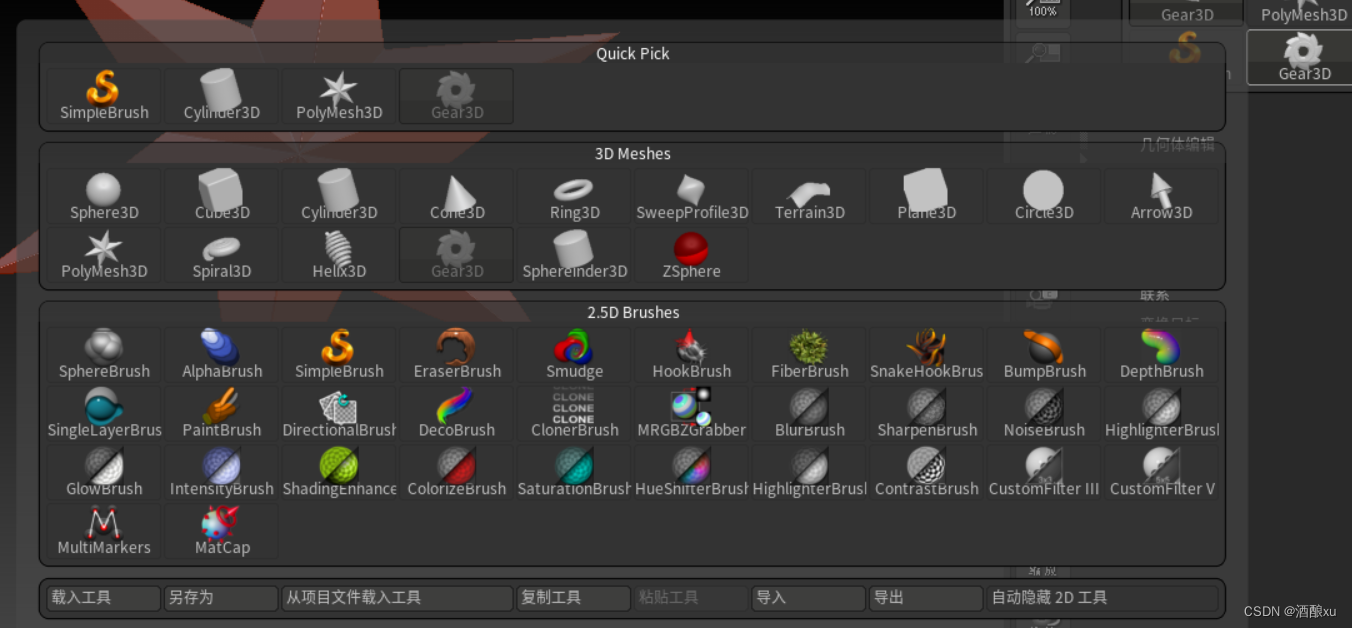Select the BlurBrush tool
Image resolution: width=1352 pixels, height=628 pixels.
point(809,415)
